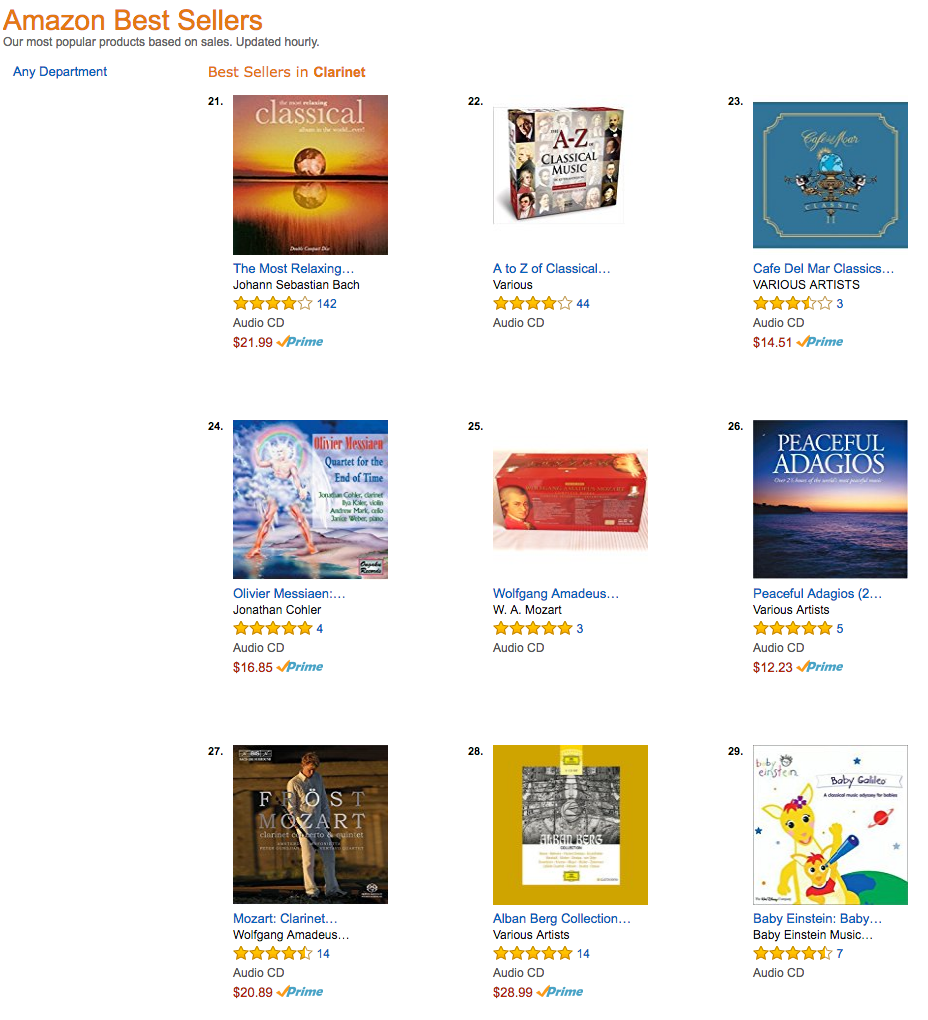
Task: Click Prime logo beside $28.99 Alban Berg
Action: click(560, 992)
